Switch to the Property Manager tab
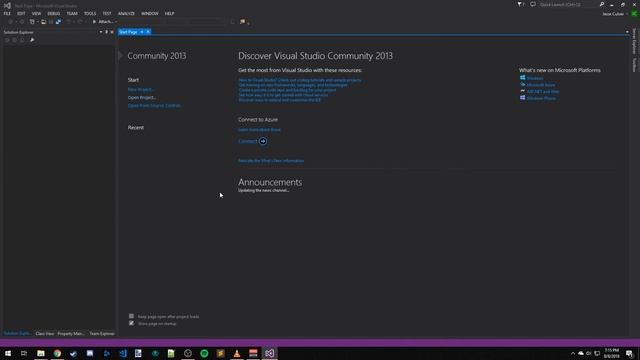The image size is (640, 360). [x=71, y=334]
